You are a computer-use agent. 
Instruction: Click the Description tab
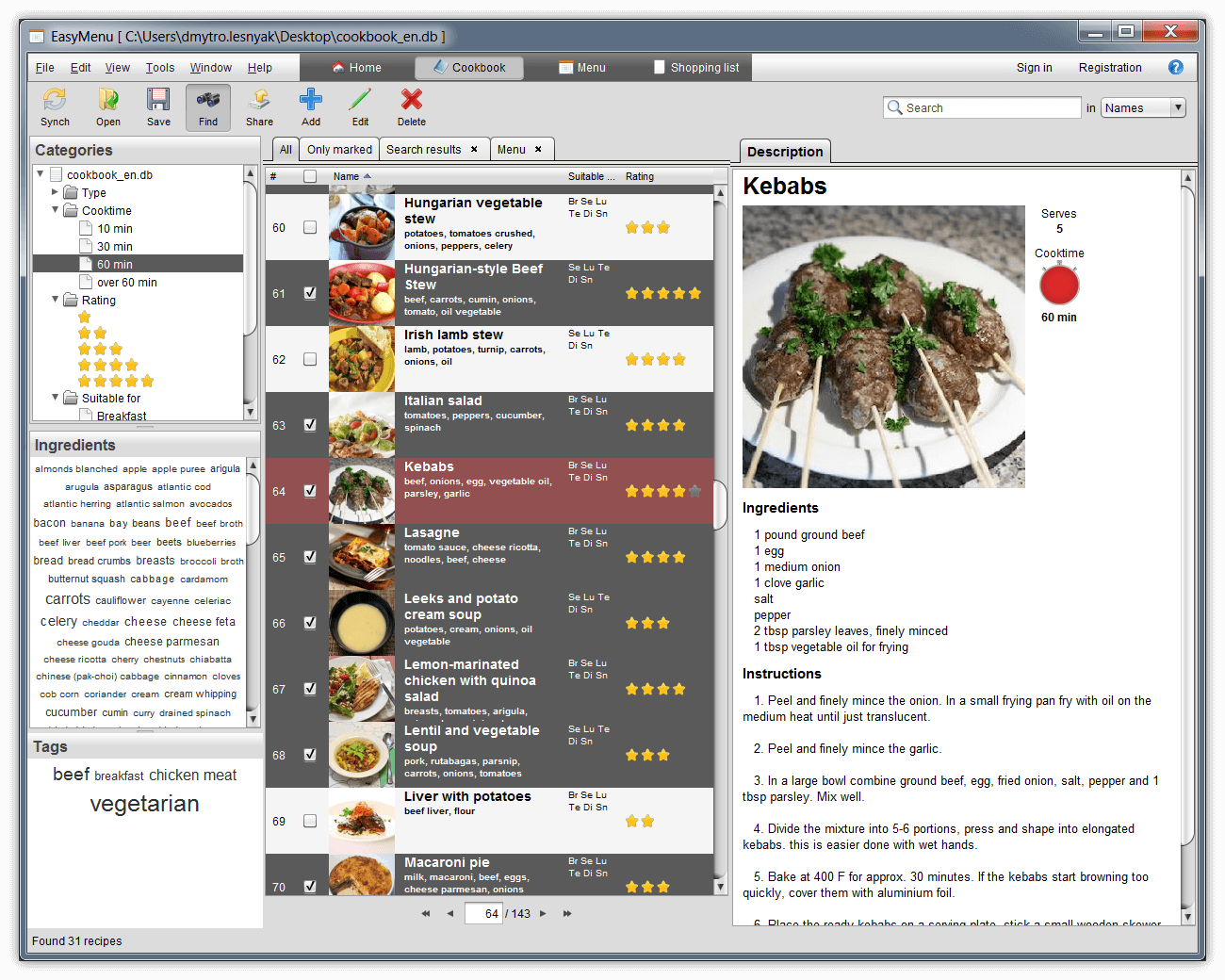pyautogui.click(x=785, y=151)
